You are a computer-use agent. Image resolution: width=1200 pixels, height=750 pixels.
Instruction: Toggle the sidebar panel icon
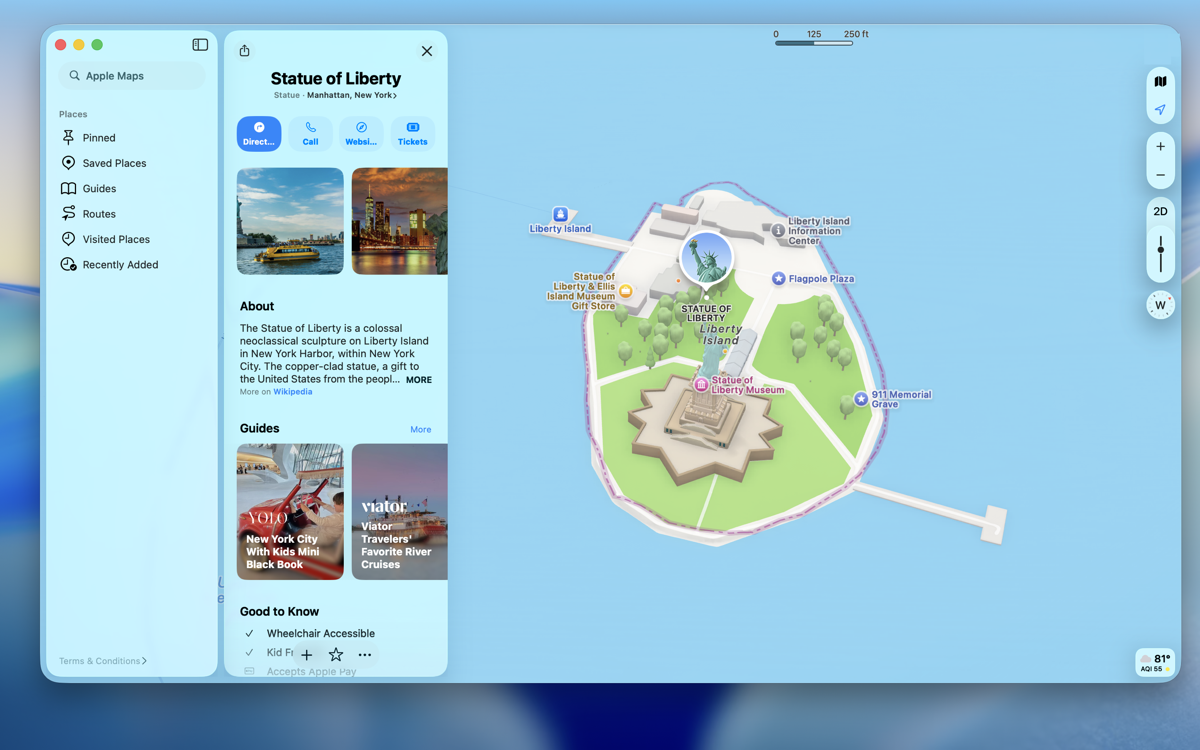(x=200, y=45)
